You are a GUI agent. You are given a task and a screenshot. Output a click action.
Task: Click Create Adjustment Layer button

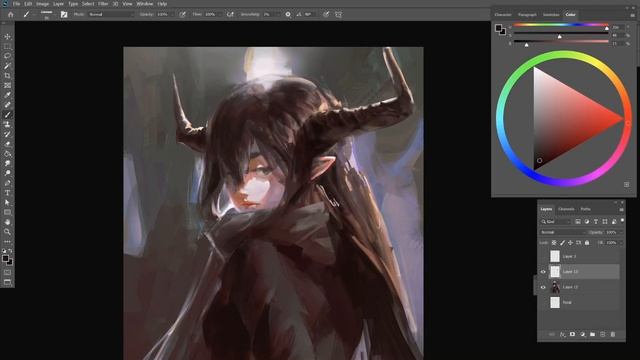click(582, 334)
